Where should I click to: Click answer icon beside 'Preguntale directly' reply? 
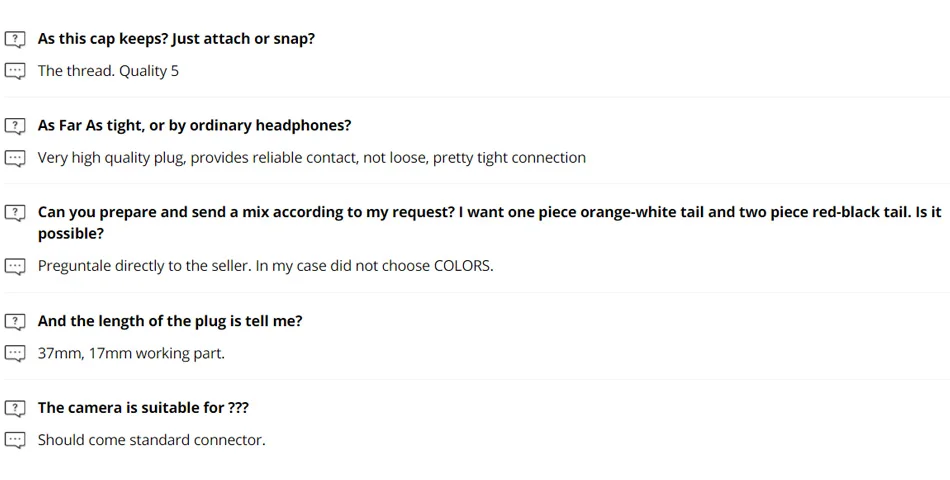pyautogui.click(x=15, y=266)
